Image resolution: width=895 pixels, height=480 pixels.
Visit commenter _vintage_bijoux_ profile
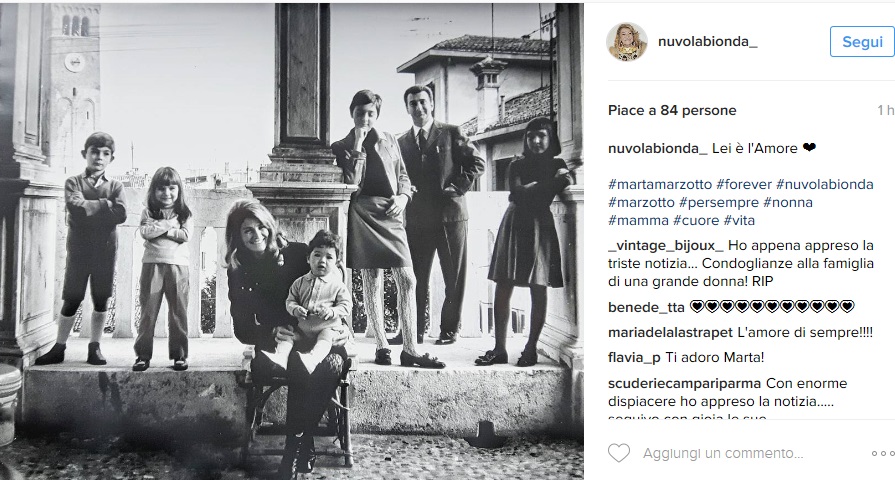click(x=666, y=245)
